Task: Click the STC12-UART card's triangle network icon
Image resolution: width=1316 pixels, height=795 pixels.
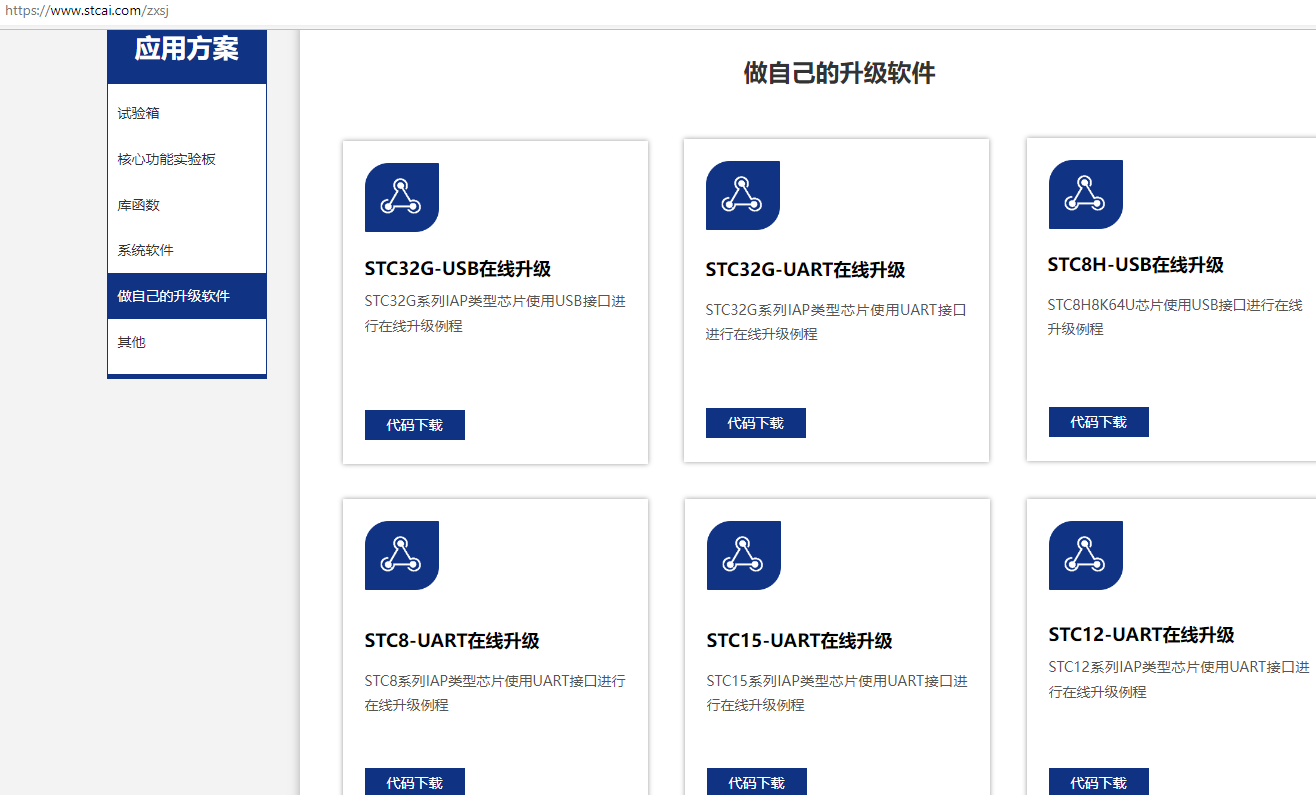Action: [x=1085, y=555]
